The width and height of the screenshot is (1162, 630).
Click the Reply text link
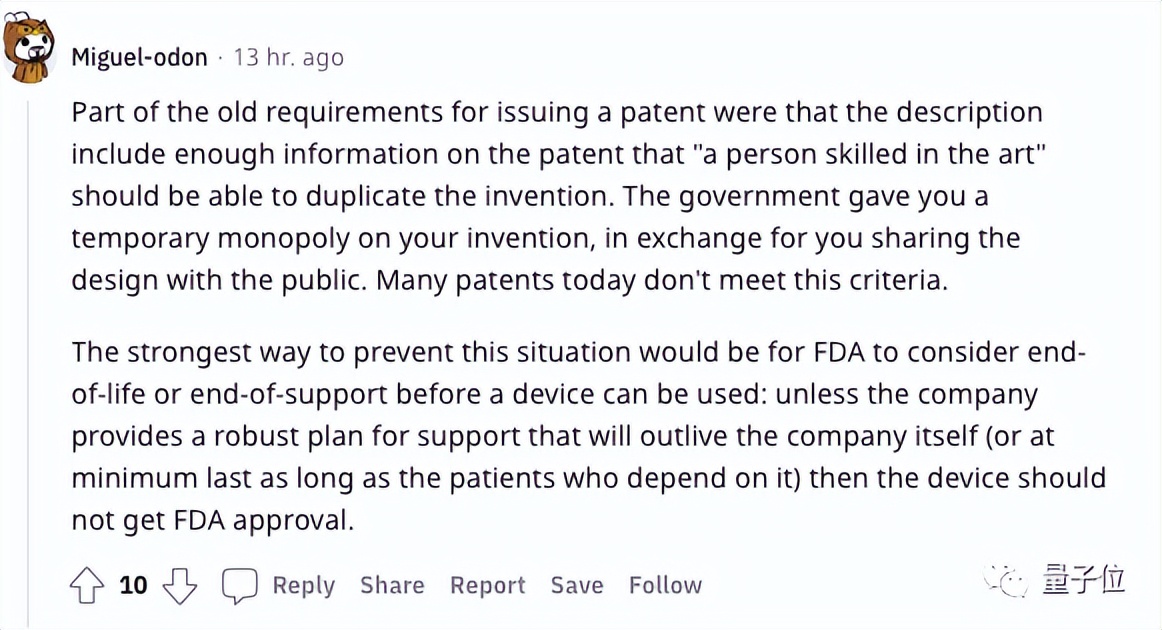pos(303,586)
